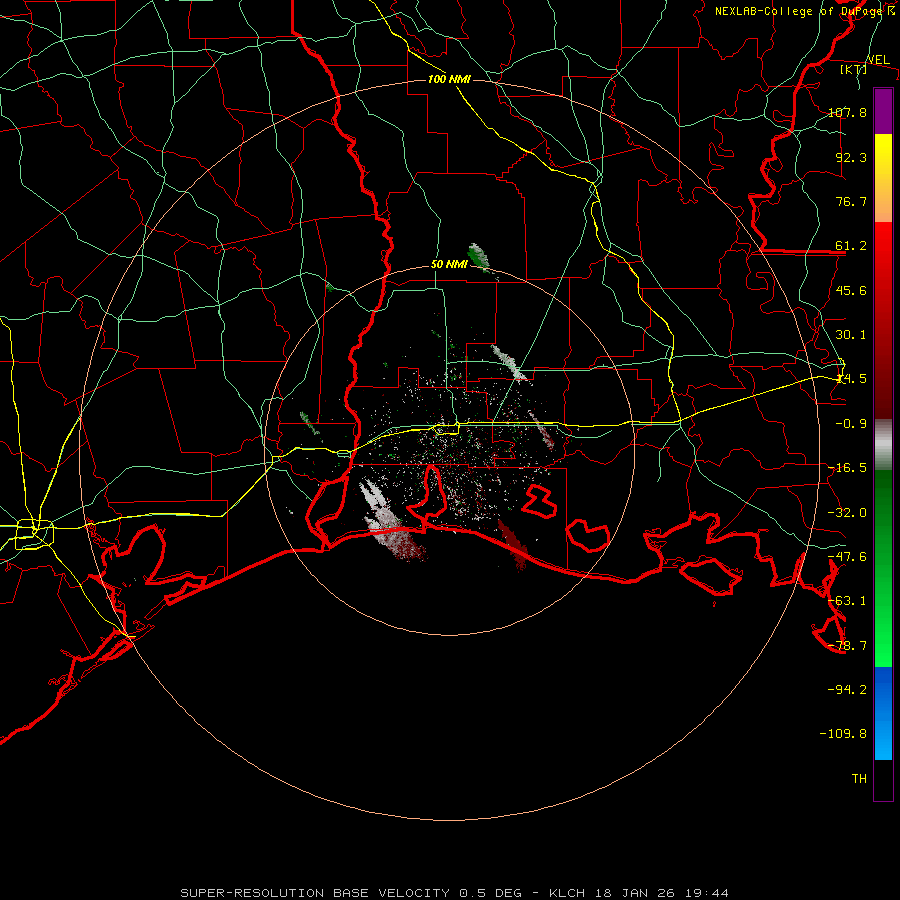Viewport: 900px width, 900px height.
Task: Click the -109.8 velocity scale value
Action: (843, 734)
